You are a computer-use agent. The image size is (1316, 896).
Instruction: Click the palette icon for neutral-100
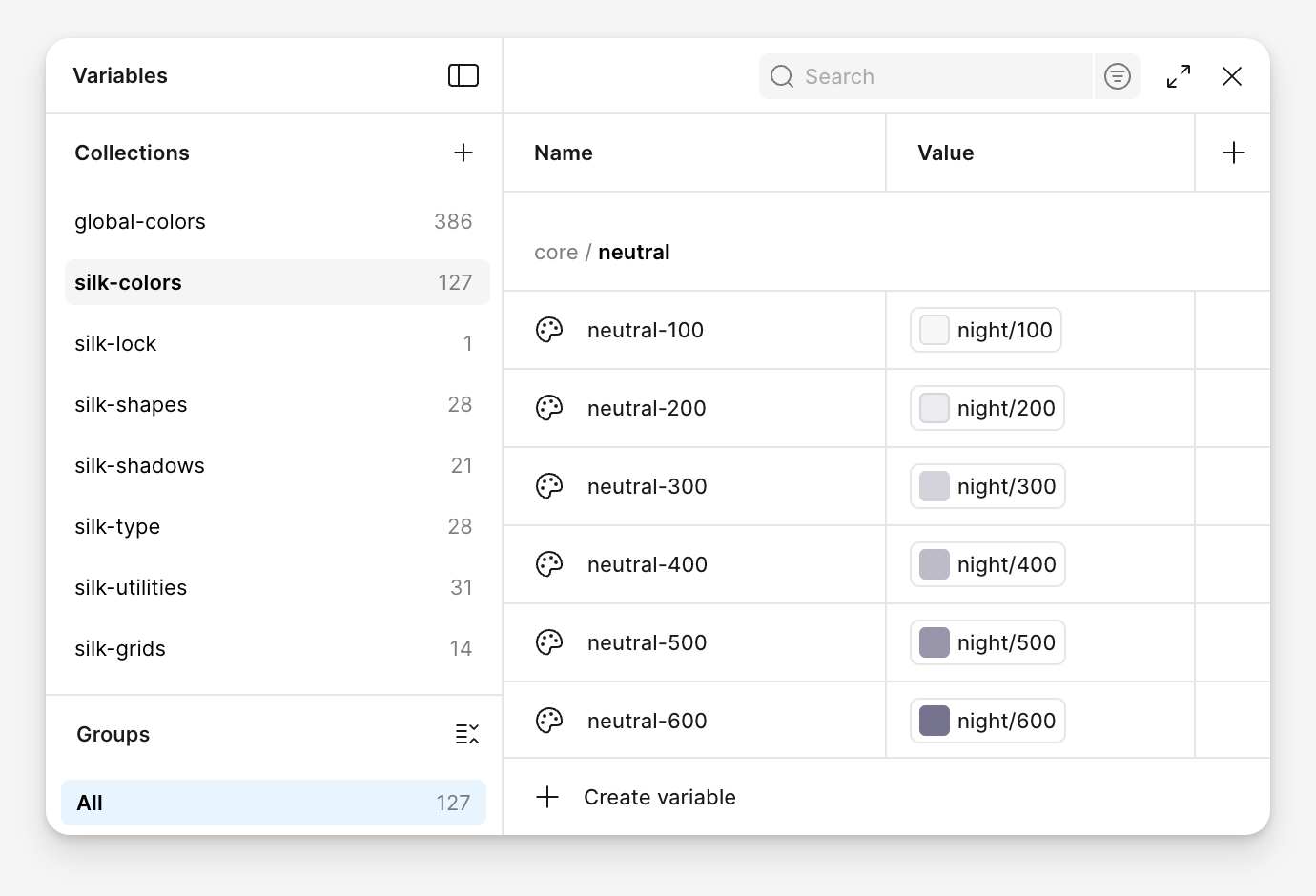click(549, 330)
